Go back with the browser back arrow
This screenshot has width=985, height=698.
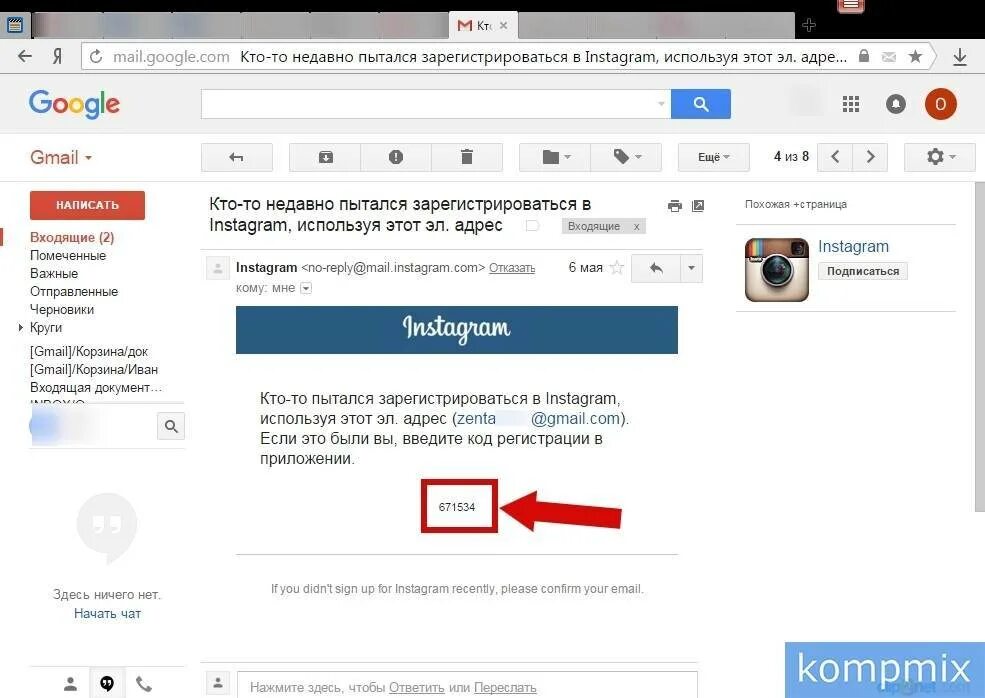tap(24, 57)
